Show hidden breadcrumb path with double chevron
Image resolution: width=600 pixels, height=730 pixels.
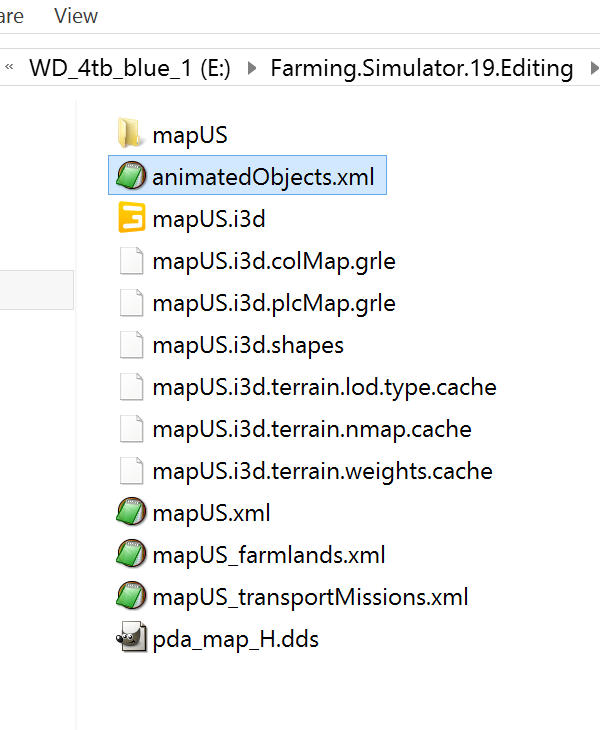click(9, 67)
